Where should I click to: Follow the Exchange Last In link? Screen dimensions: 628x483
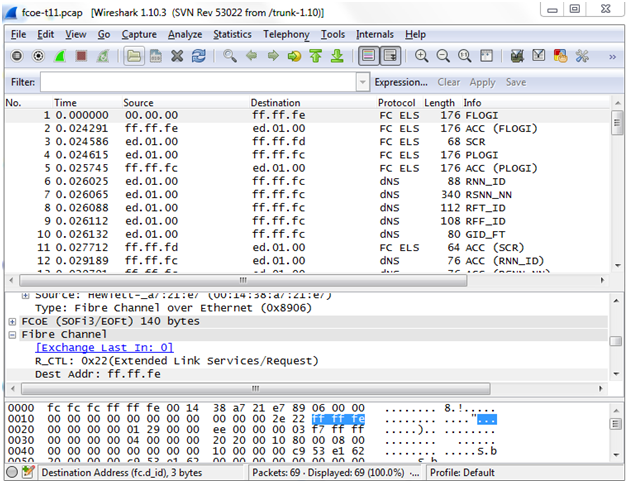[104, 347]
